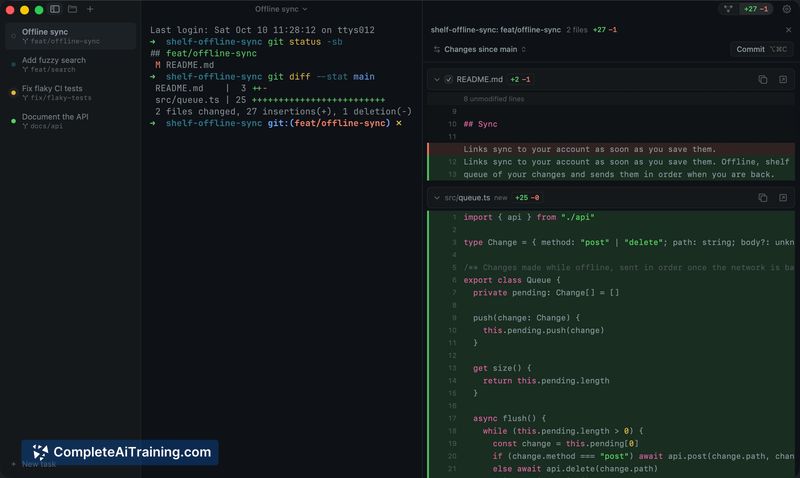Viewport: 800px width, 478px height.
Task: Toggle the README.md viewed checkbox
Action: (448, 80)
